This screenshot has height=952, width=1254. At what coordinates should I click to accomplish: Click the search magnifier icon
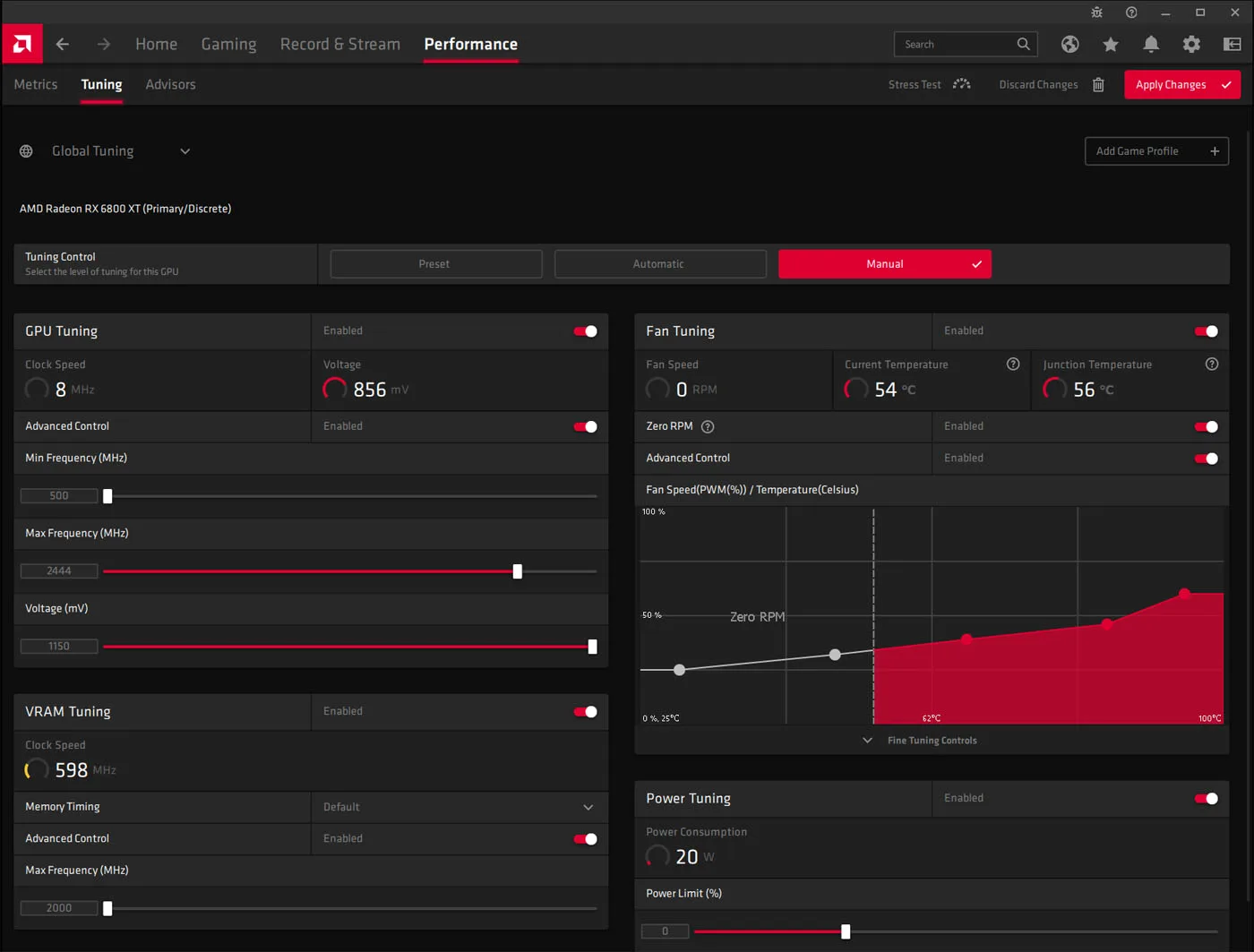(x=1023, y=44)
